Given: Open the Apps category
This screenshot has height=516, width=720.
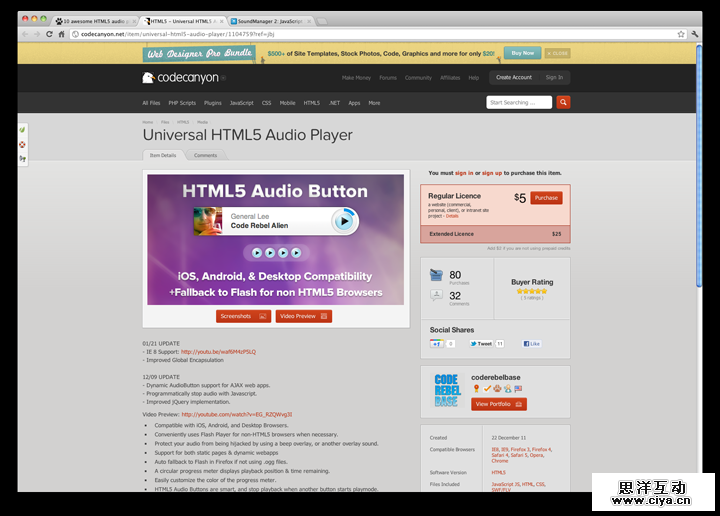Looking at the screenshot, I should (x=354, y=103).
